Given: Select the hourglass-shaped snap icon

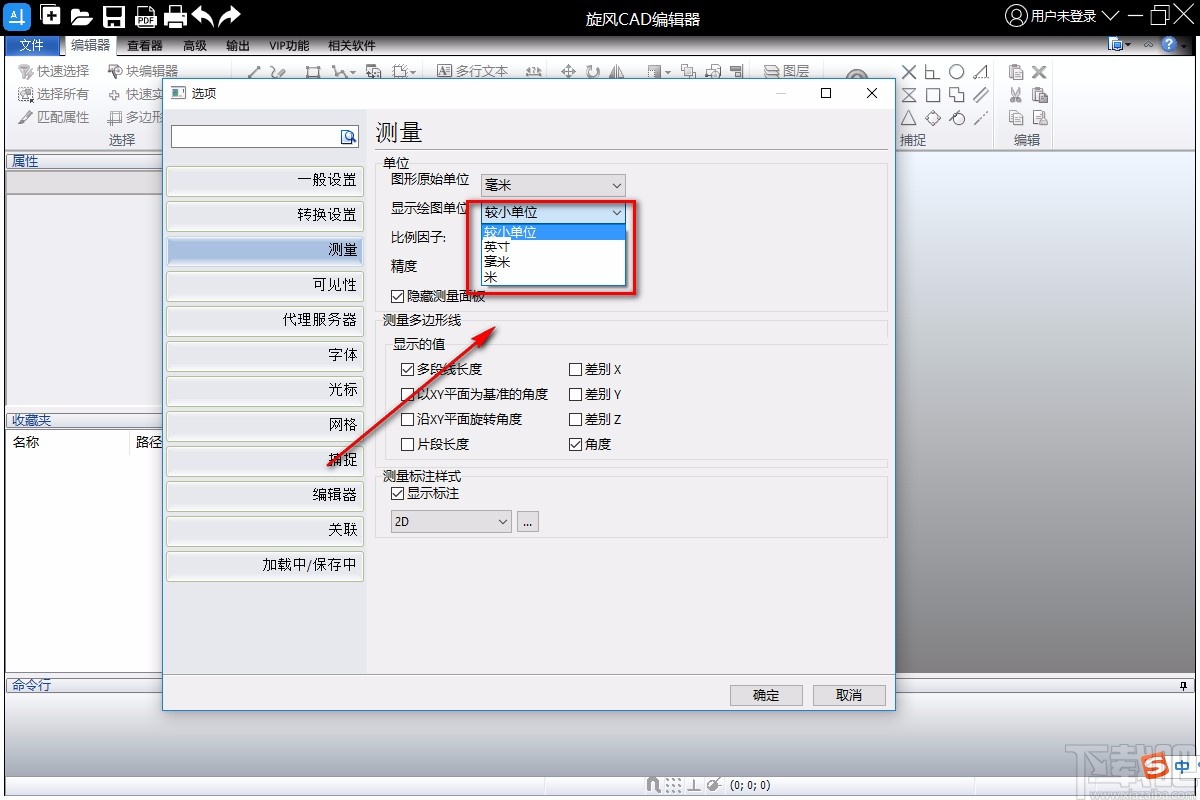Looking at the screenshot, I should (x=909, y=95).
